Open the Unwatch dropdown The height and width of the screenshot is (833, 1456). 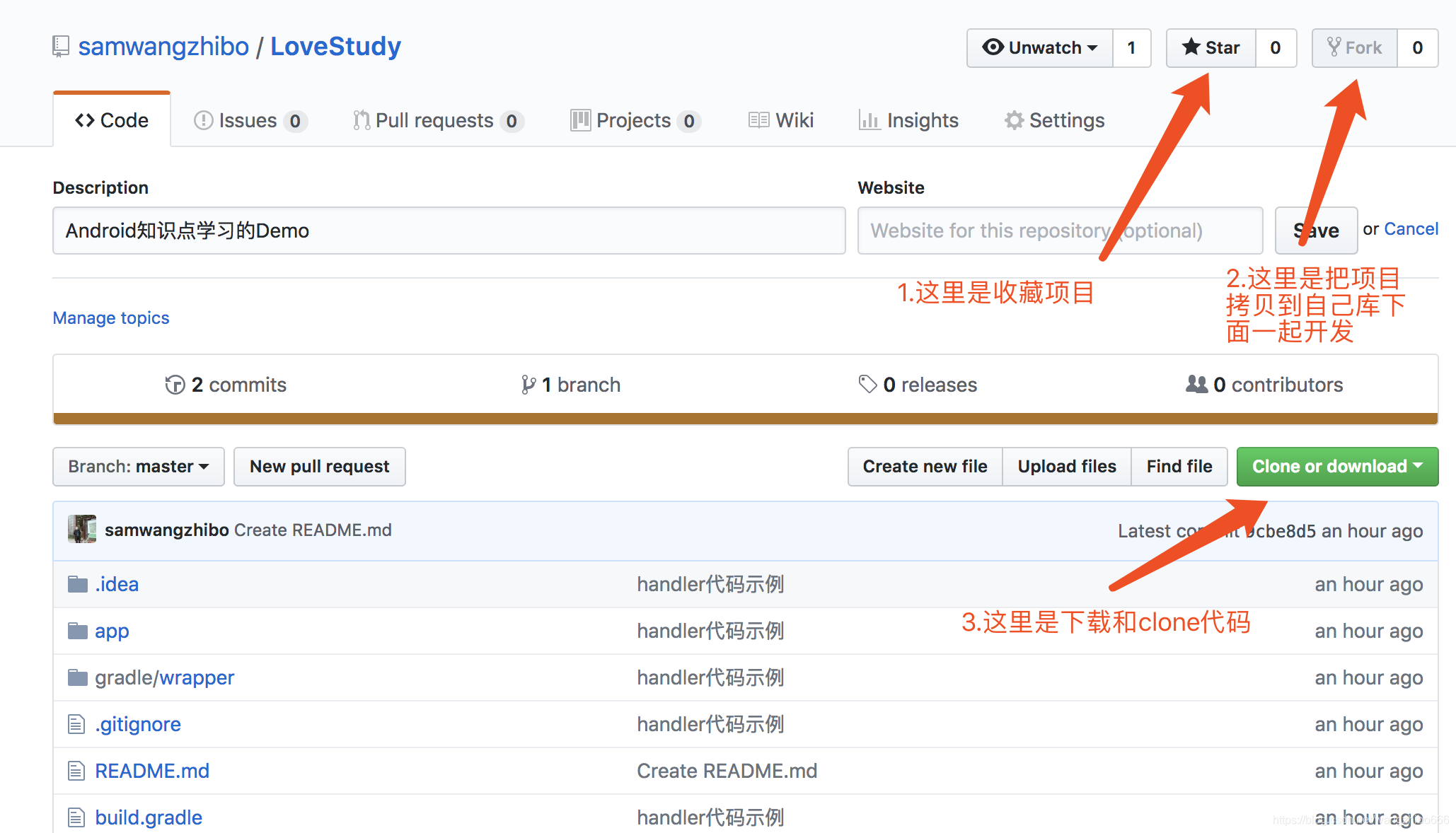(1040, 48)
